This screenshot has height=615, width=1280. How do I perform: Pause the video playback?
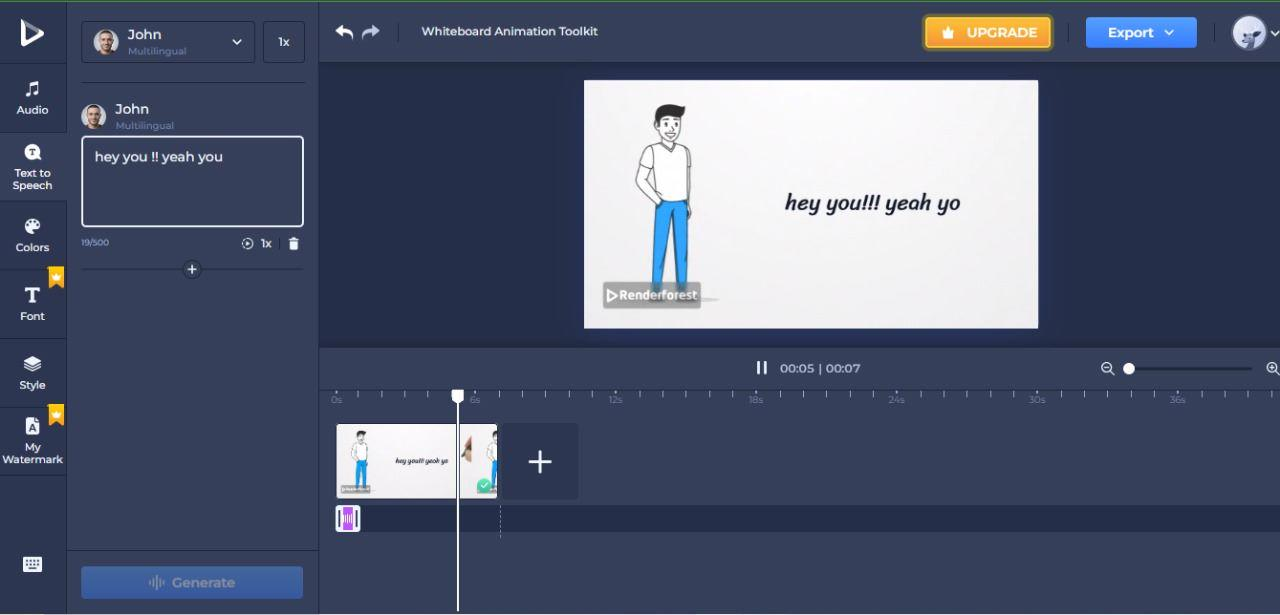point(762,368)
